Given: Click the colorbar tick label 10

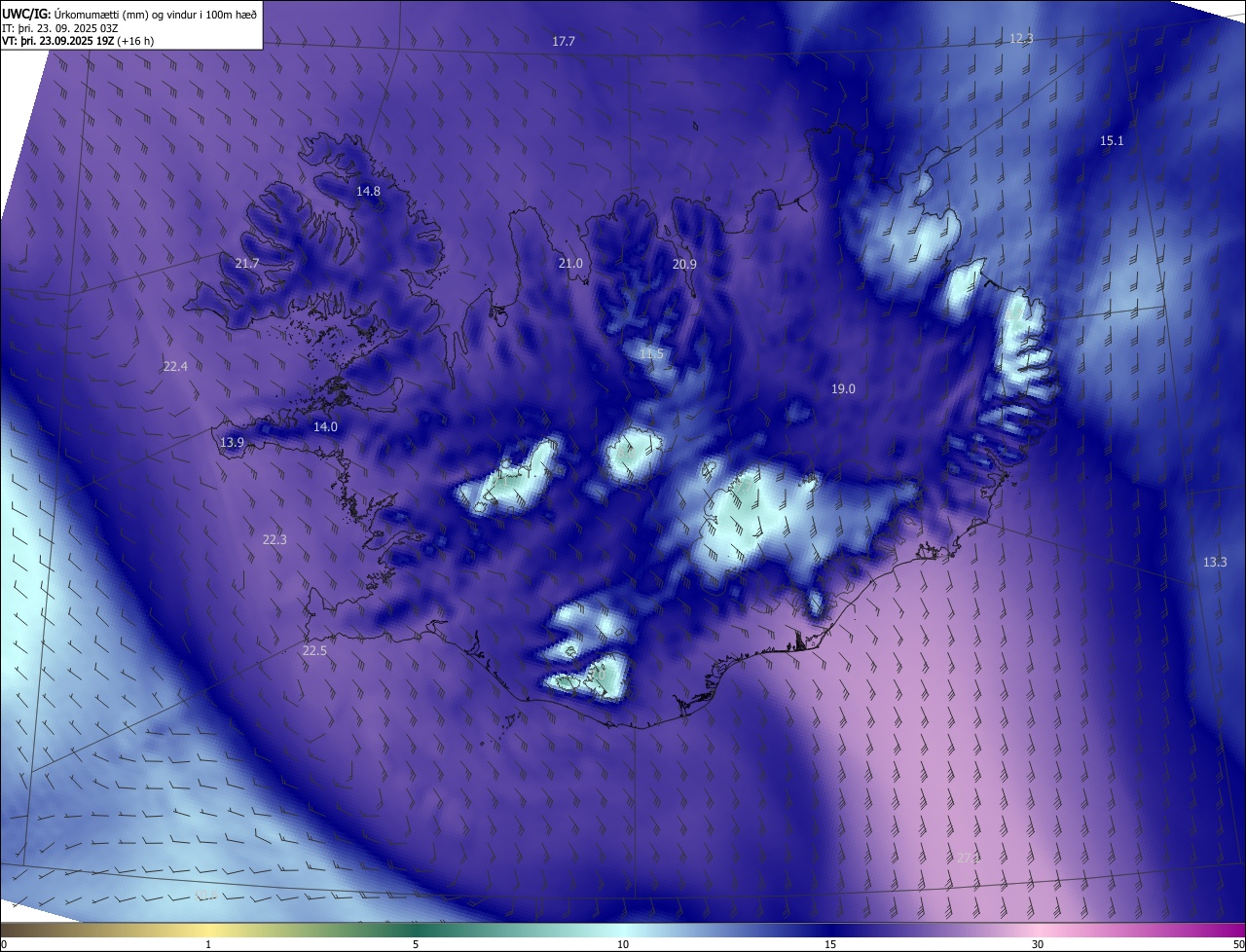Looking at the screenshot, I should pos(623,945).
